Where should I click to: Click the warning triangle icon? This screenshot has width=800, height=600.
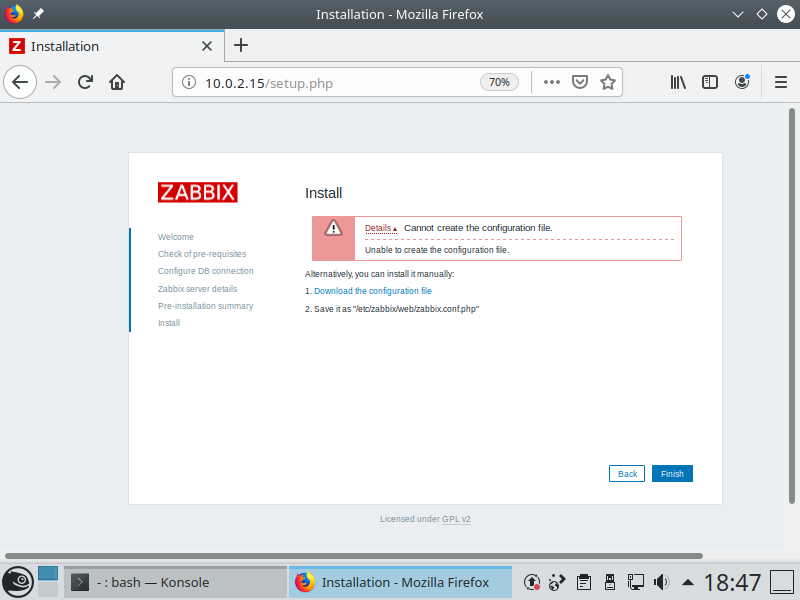coord(333,228)
